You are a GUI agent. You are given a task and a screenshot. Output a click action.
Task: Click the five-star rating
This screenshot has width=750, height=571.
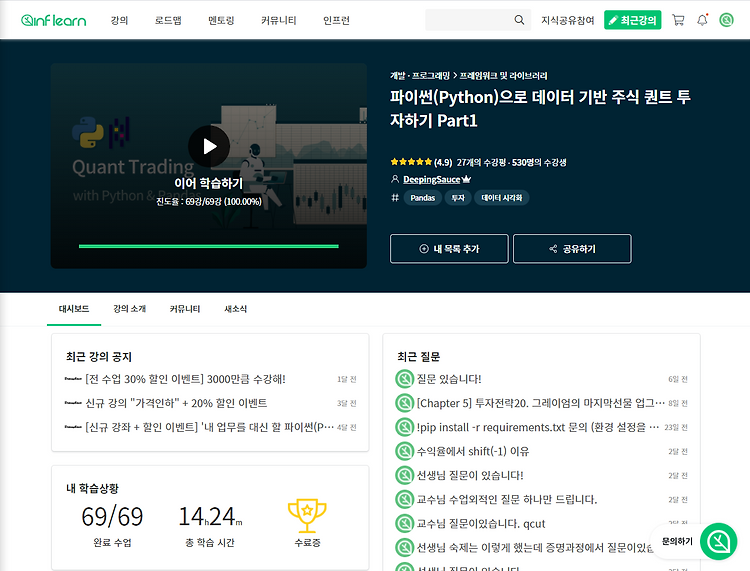[411, 162]
